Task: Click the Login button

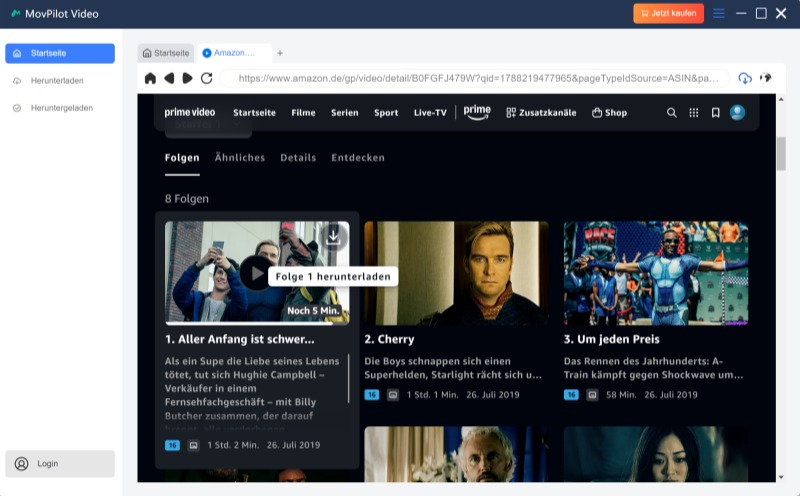Action: [x=60, y=463]
